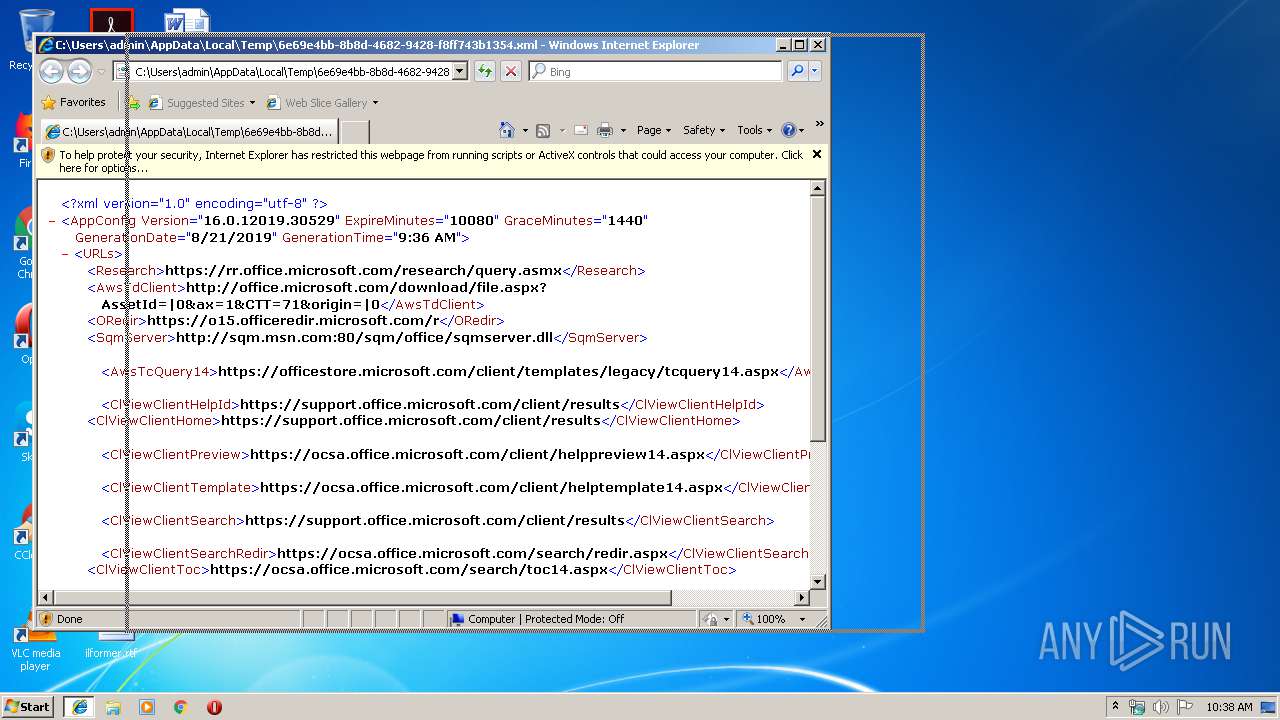The width and height of the screenshot is (1280, 720).
Task: Open the Action Center flag icon
Action: (1185, 707)
